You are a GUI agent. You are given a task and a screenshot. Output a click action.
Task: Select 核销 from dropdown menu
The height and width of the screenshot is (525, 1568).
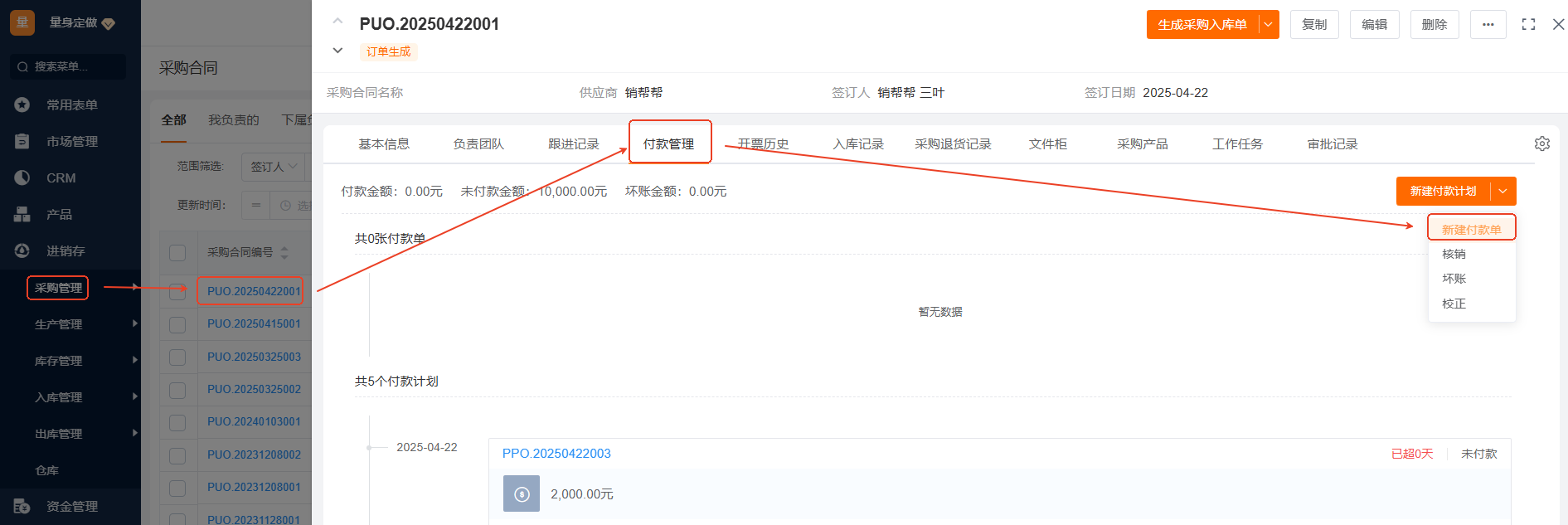tap(1472, 254)
